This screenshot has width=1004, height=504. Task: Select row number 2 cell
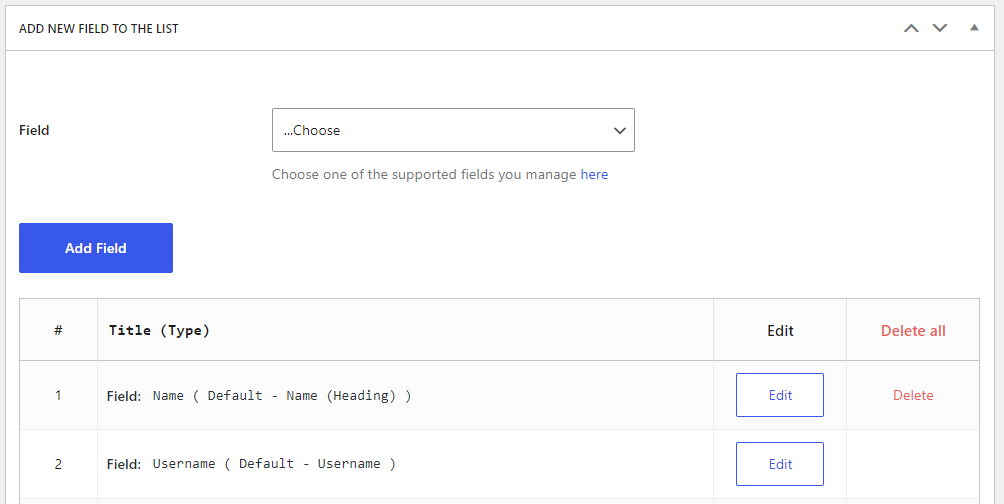tap(58, 464)
